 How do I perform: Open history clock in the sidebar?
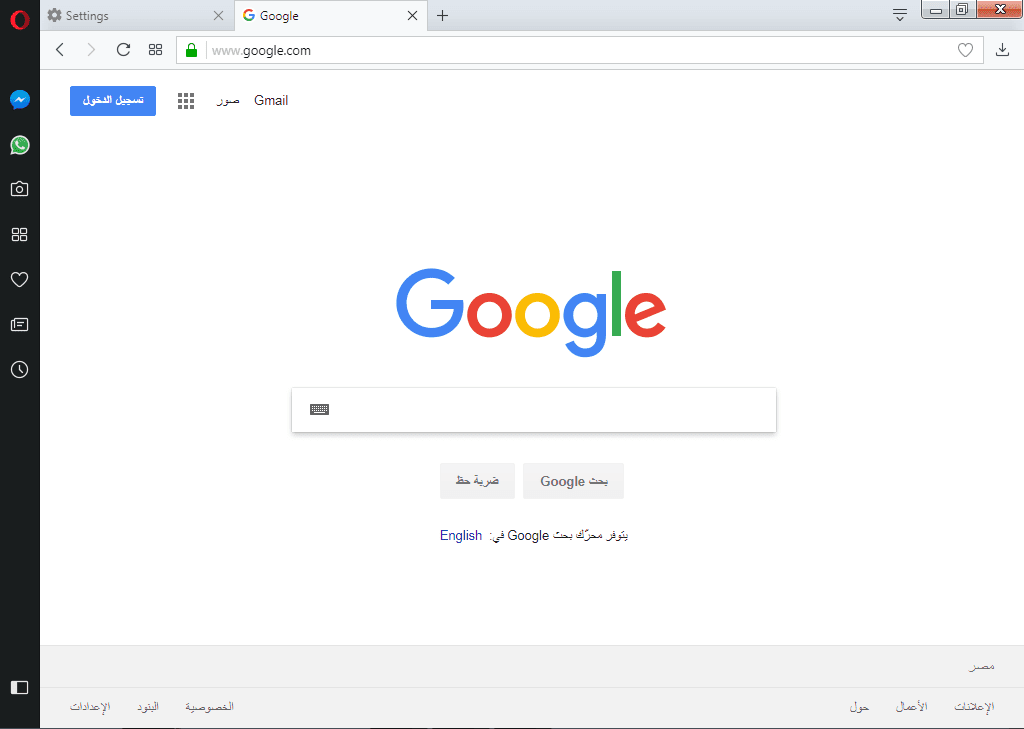click(x=20, y=370)
